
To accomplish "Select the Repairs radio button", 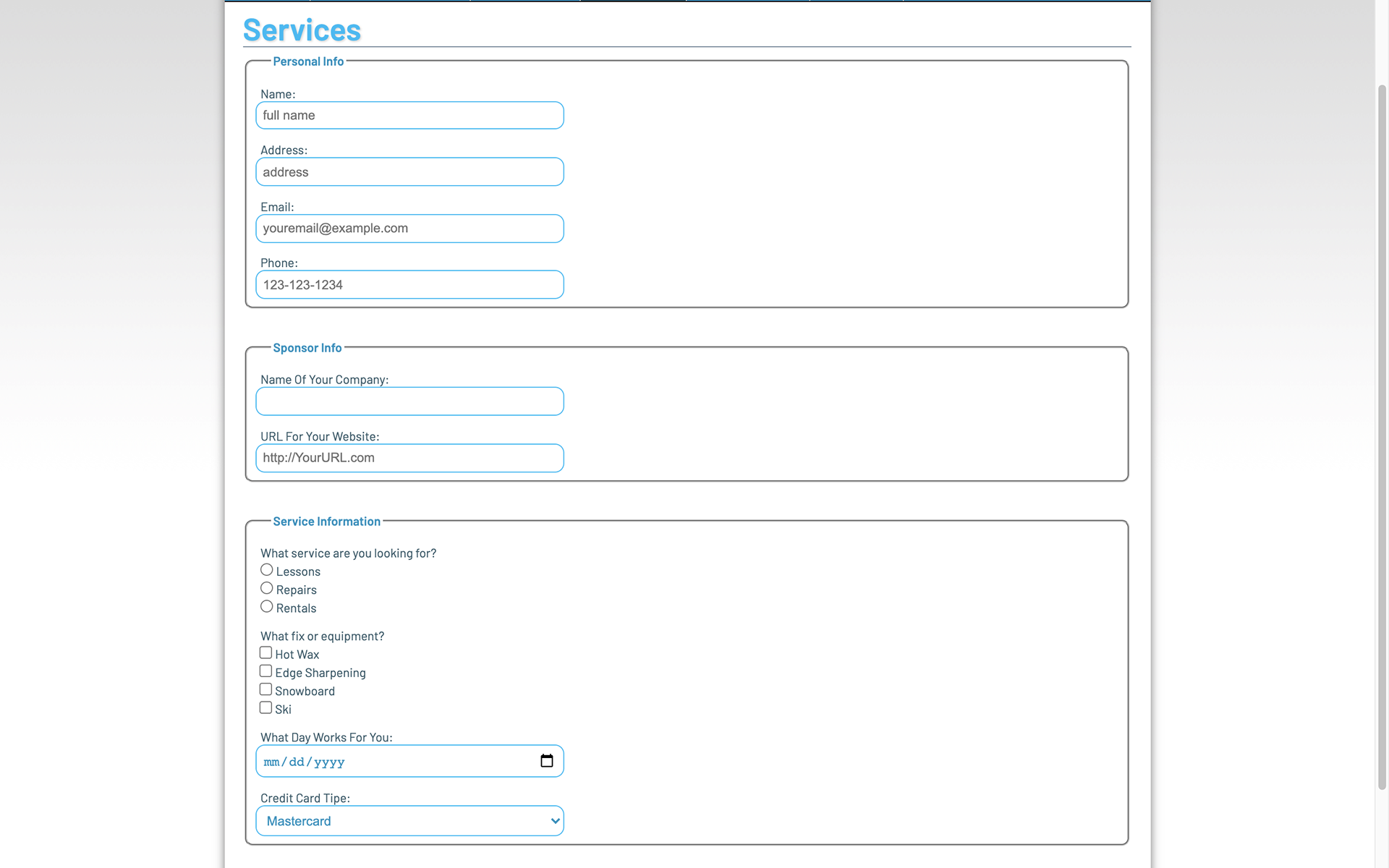I will tap(267, 588).
